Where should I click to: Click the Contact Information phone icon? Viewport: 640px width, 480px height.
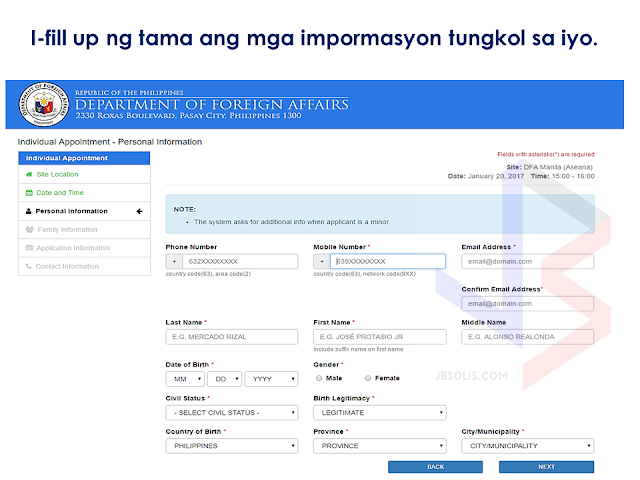(x=29, y=266)
